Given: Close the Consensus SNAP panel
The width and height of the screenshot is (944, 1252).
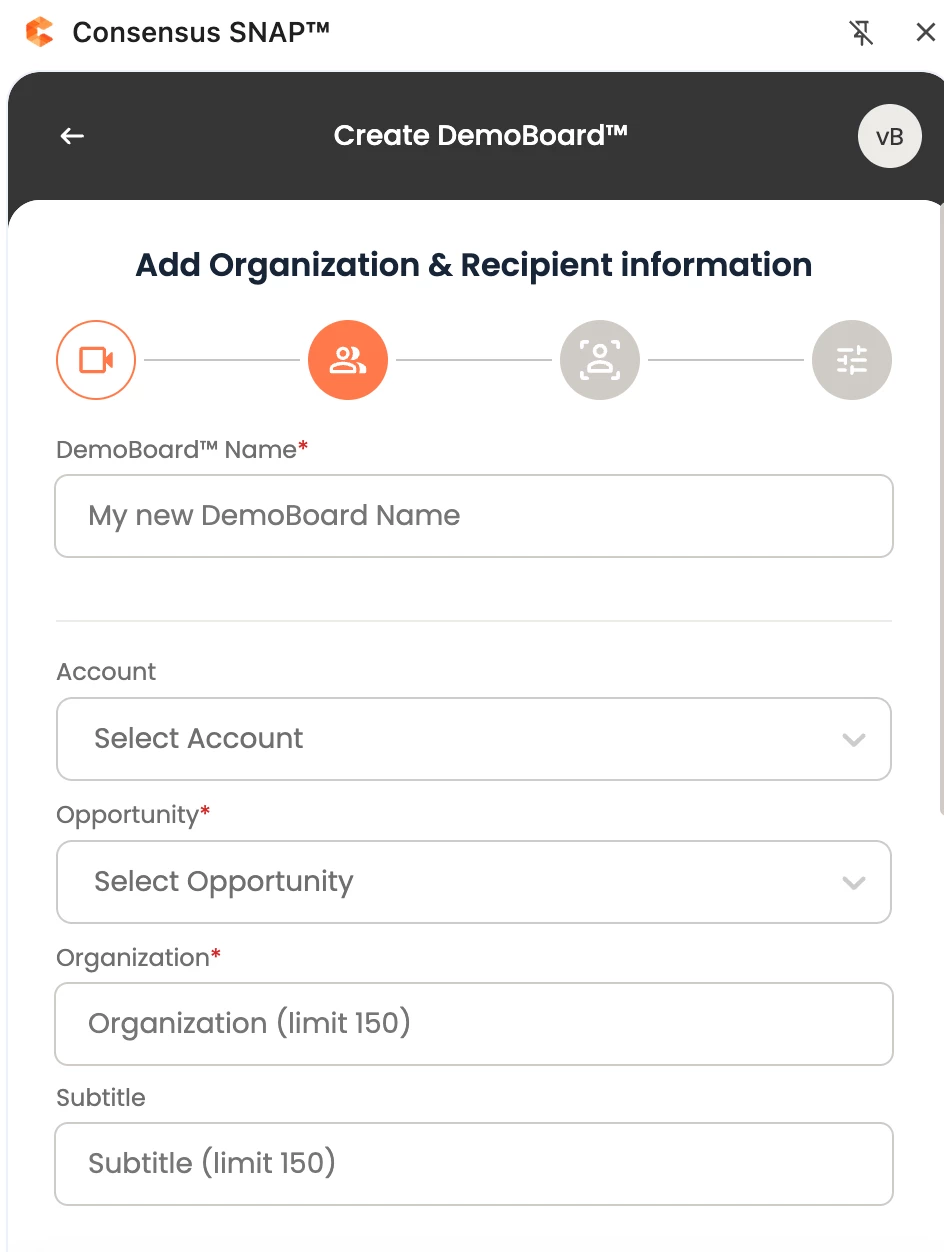Looking at the screenshot, I should pyautogui.click(x=926, y=33).
